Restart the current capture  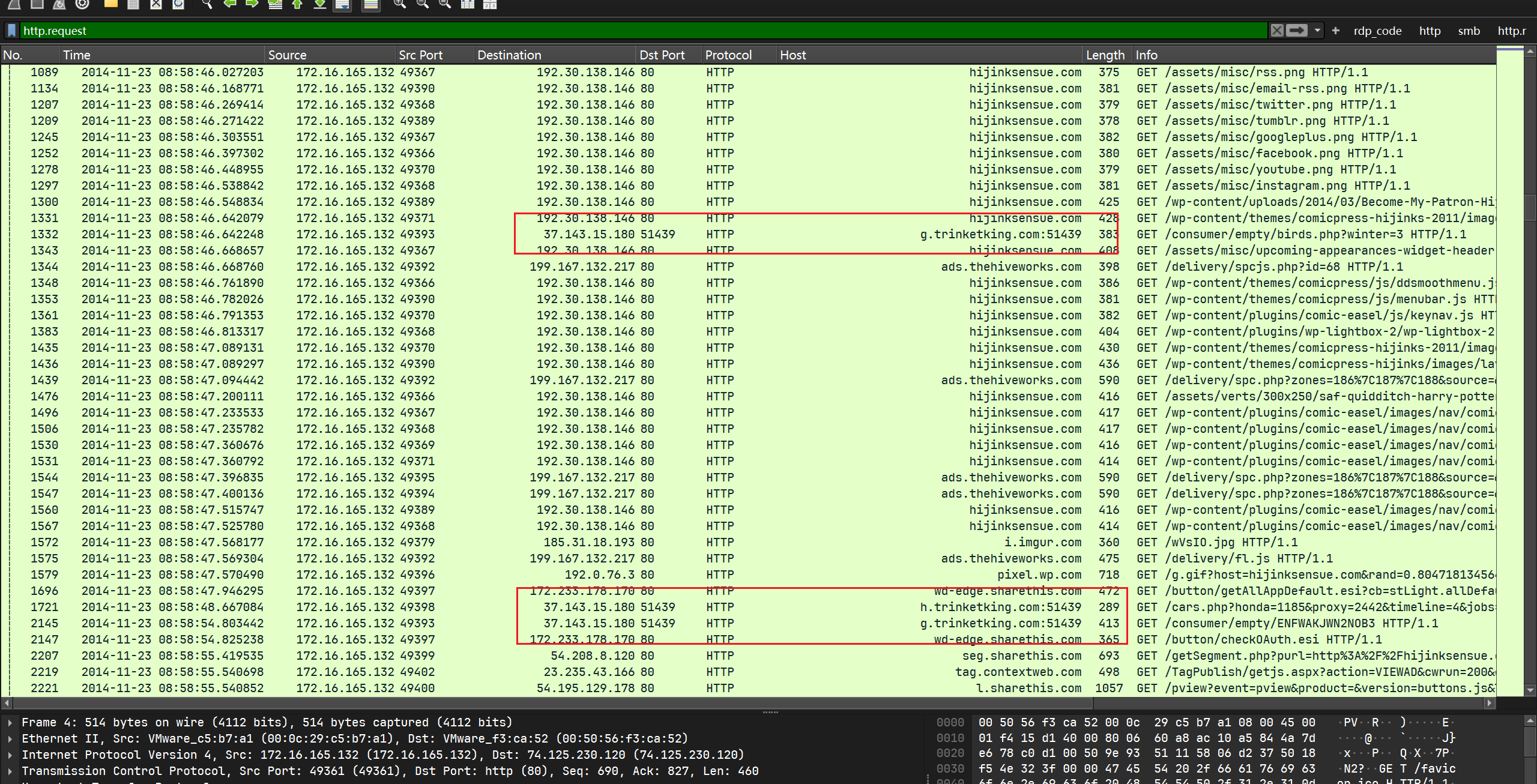pyautogui.click(x=59, y=4)
